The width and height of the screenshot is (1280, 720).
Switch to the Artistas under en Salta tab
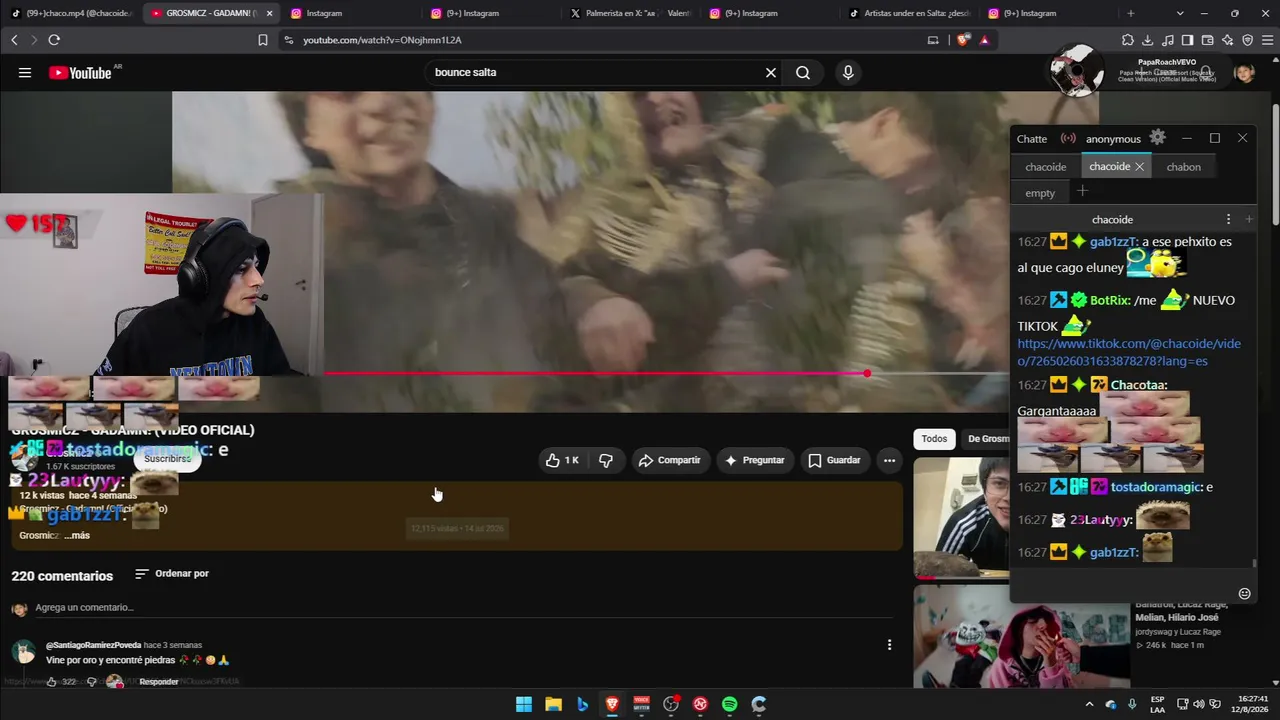click(x=910, y=13)
